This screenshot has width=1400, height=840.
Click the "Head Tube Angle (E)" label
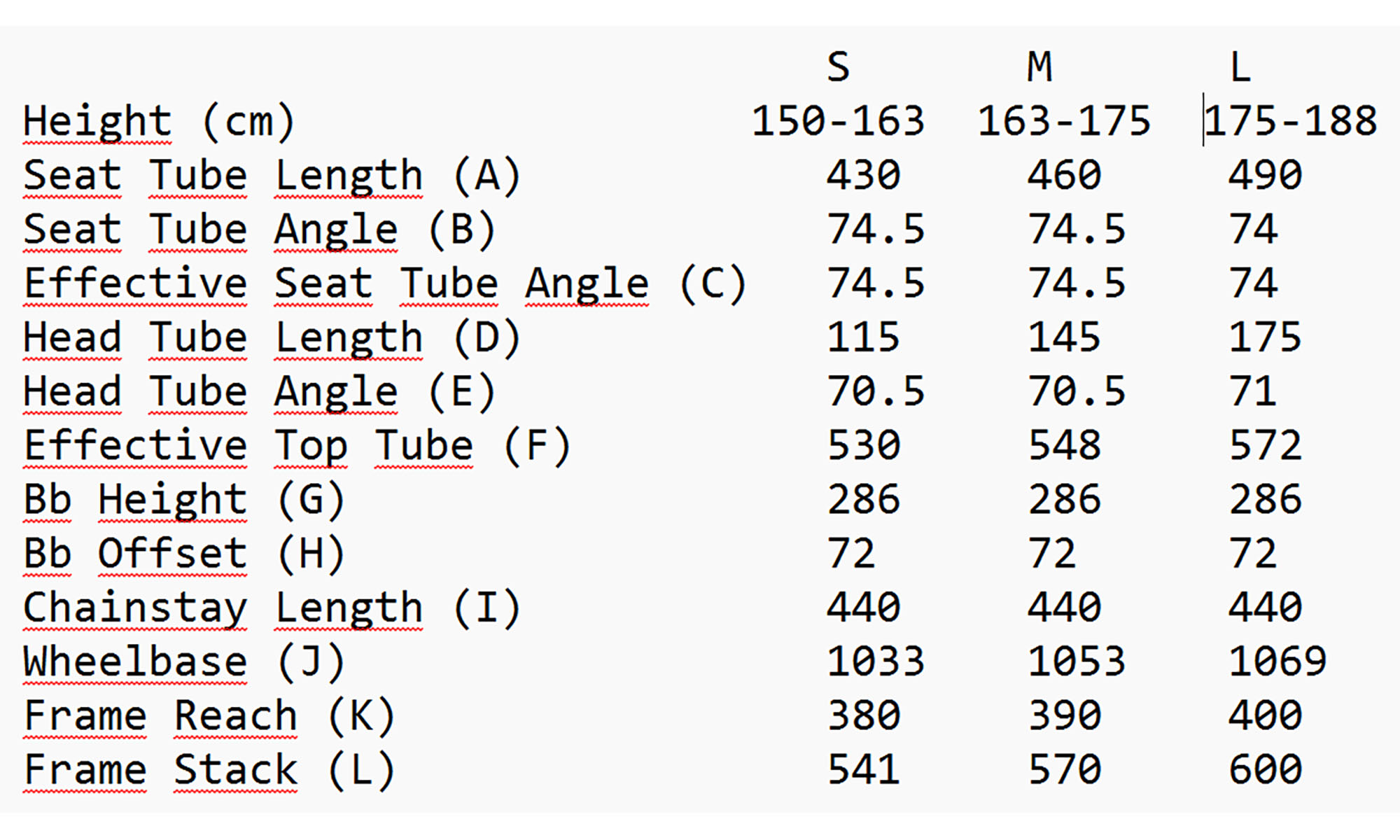click(x=259, y=392)
